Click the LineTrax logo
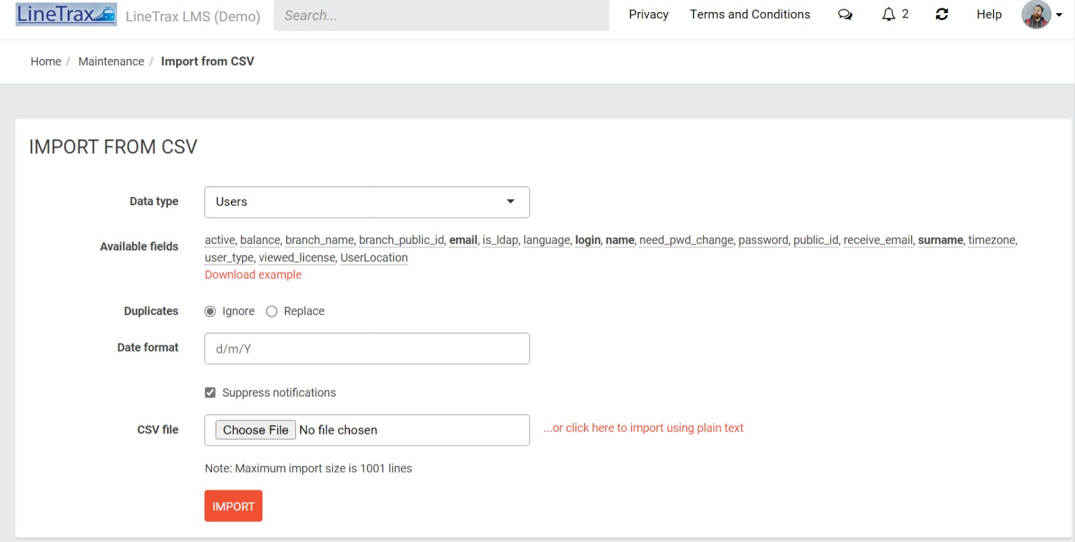The image size is (1075, 542). (x=66, y=15)
